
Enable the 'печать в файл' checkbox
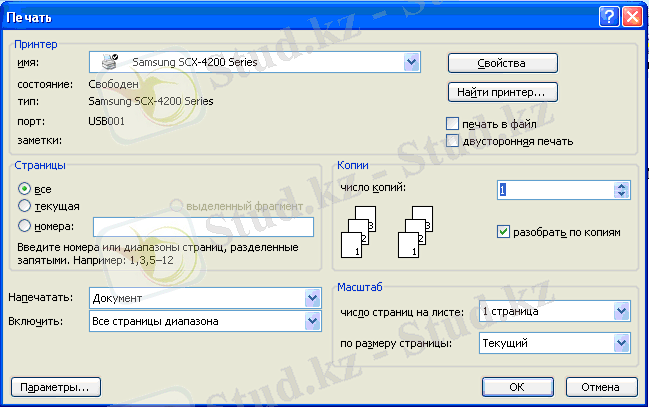click(453, 124)
